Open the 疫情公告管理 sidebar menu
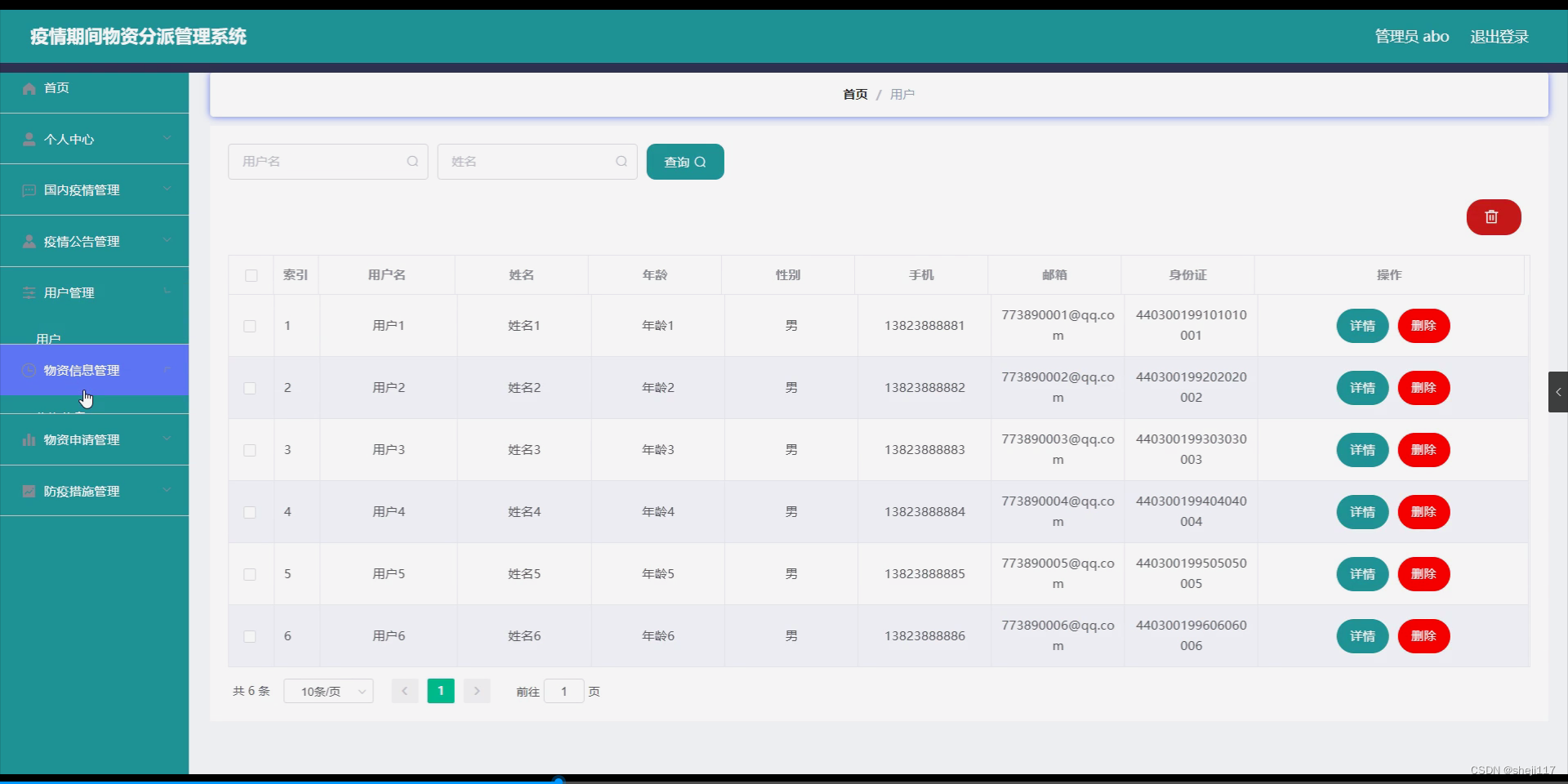The image size is (1568, 784). pos(94,242)
